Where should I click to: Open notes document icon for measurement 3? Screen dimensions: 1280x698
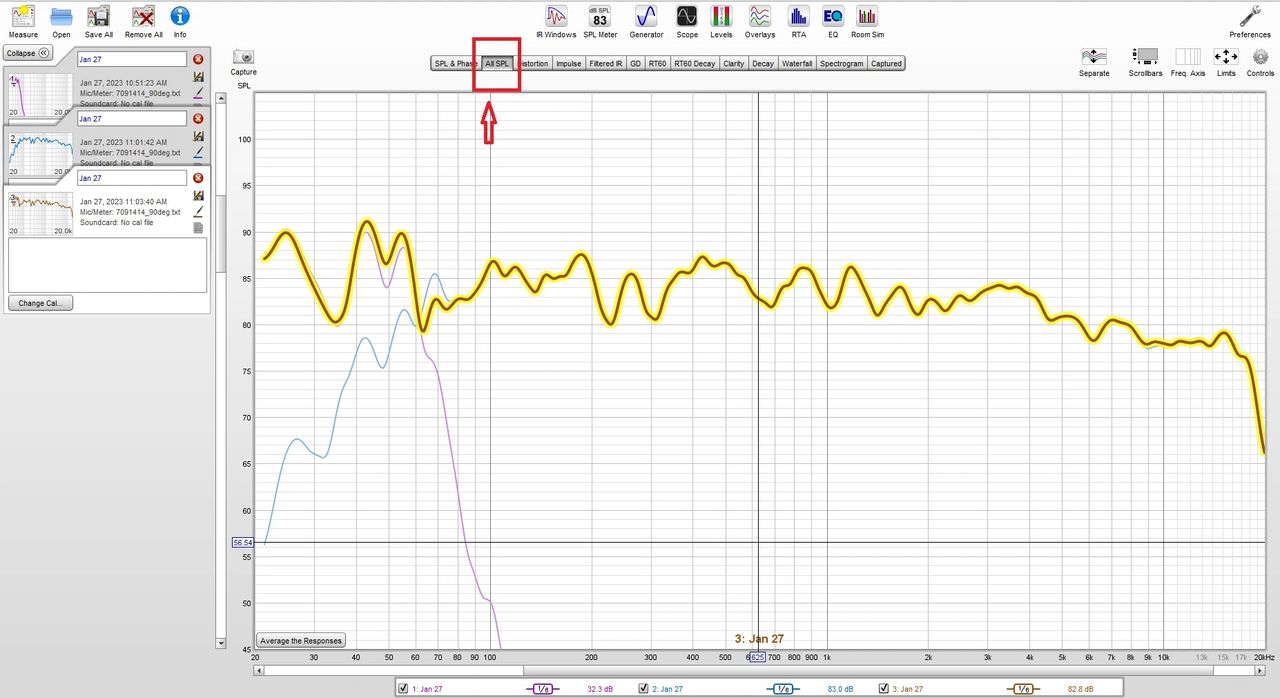(x=198, y=228)
